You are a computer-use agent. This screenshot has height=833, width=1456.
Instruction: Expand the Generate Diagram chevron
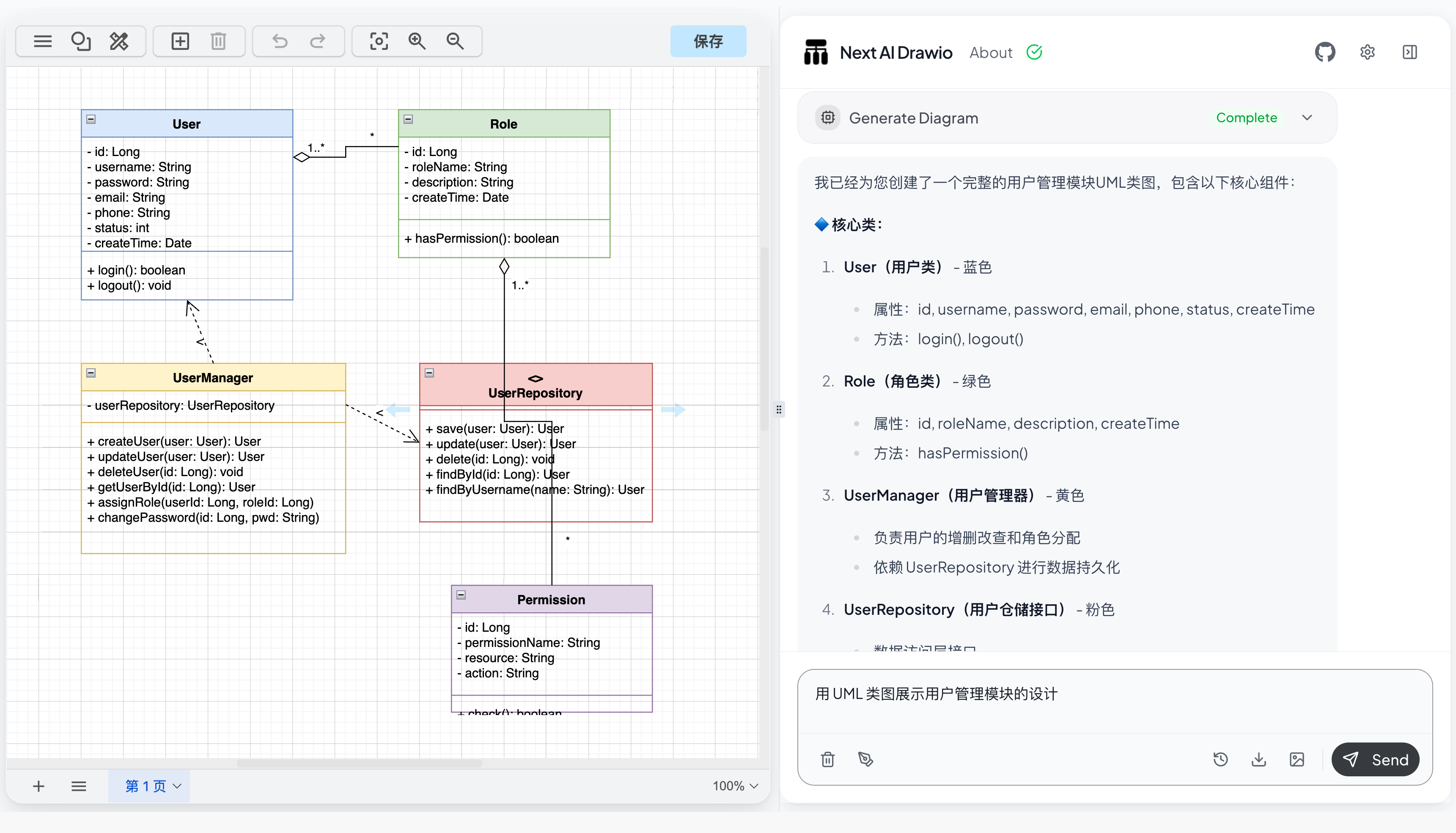point(1307,118)
